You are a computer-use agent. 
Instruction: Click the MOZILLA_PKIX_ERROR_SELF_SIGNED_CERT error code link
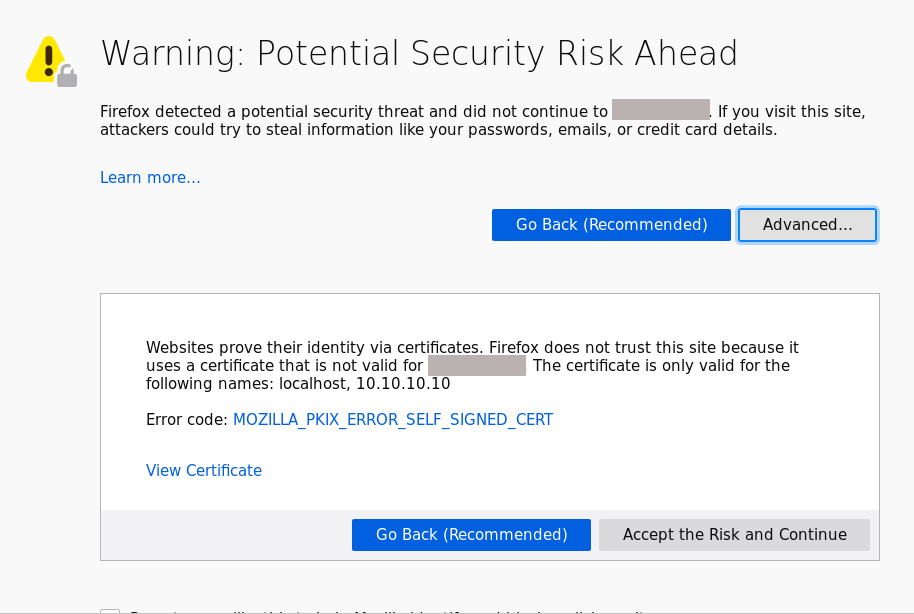tap(392, 420)
